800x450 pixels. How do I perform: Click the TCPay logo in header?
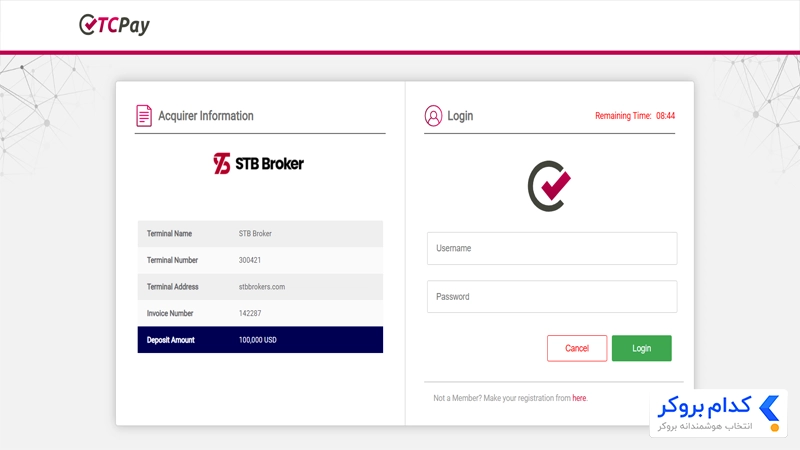pyautogui.click(x=114, y=24)
